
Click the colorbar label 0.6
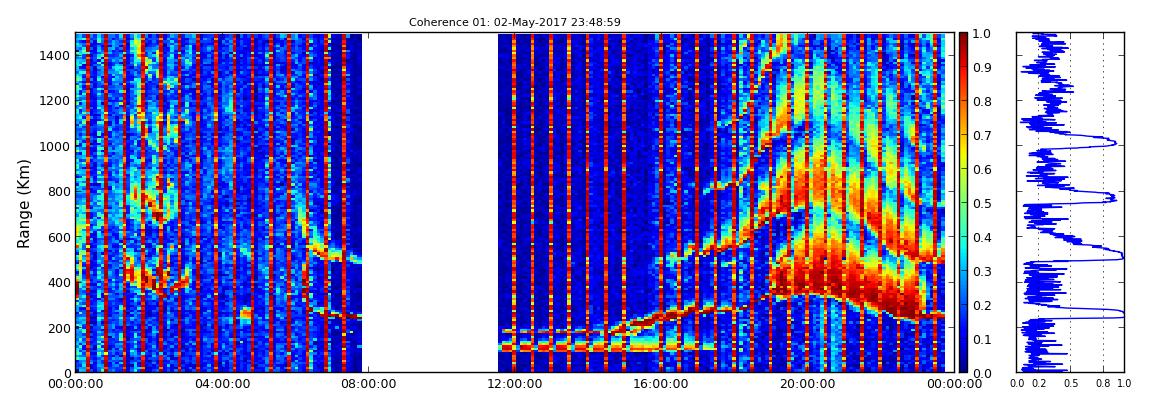[983, 169]
